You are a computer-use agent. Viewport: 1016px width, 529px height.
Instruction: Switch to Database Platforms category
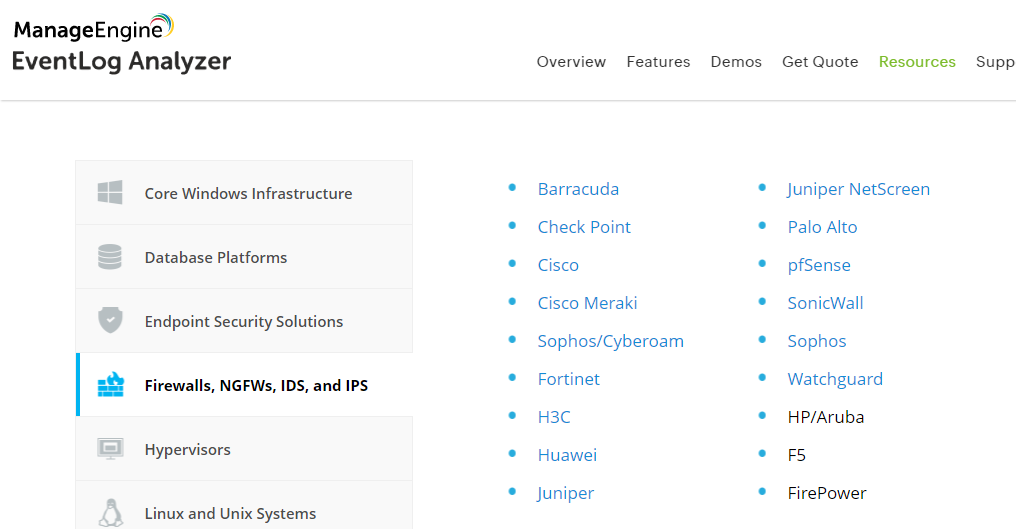[244, 257]
